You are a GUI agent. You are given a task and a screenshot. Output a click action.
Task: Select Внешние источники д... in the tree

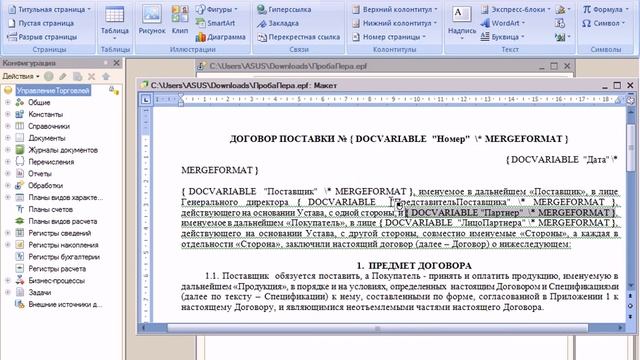[65, 304]
